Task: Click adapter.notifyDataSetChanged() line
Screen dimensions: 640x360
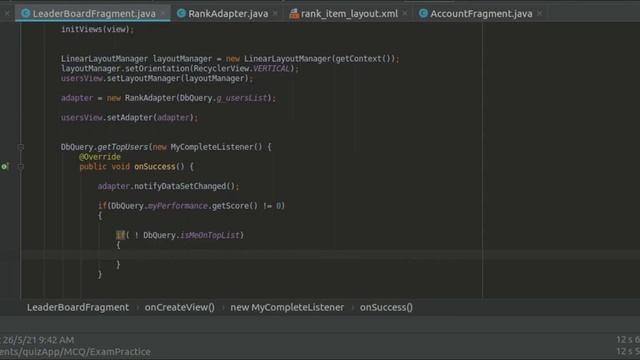Action: [x=168, y=186]
